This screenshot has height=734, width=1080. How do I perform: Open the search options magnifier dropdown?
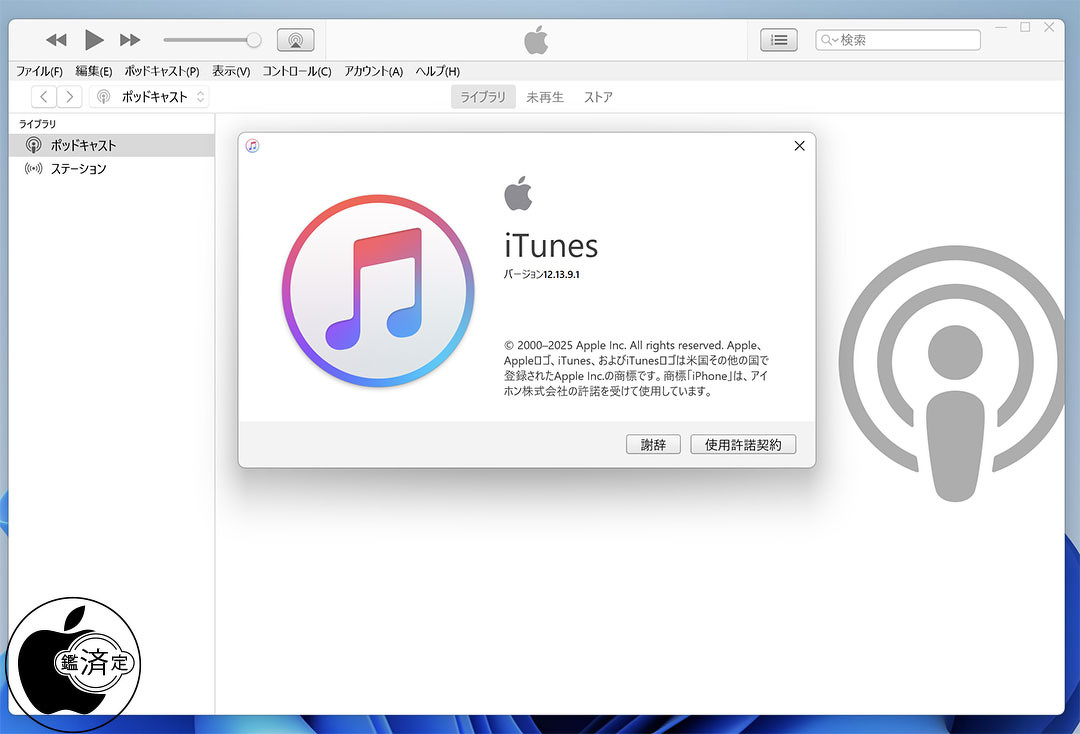click(829, 40)
